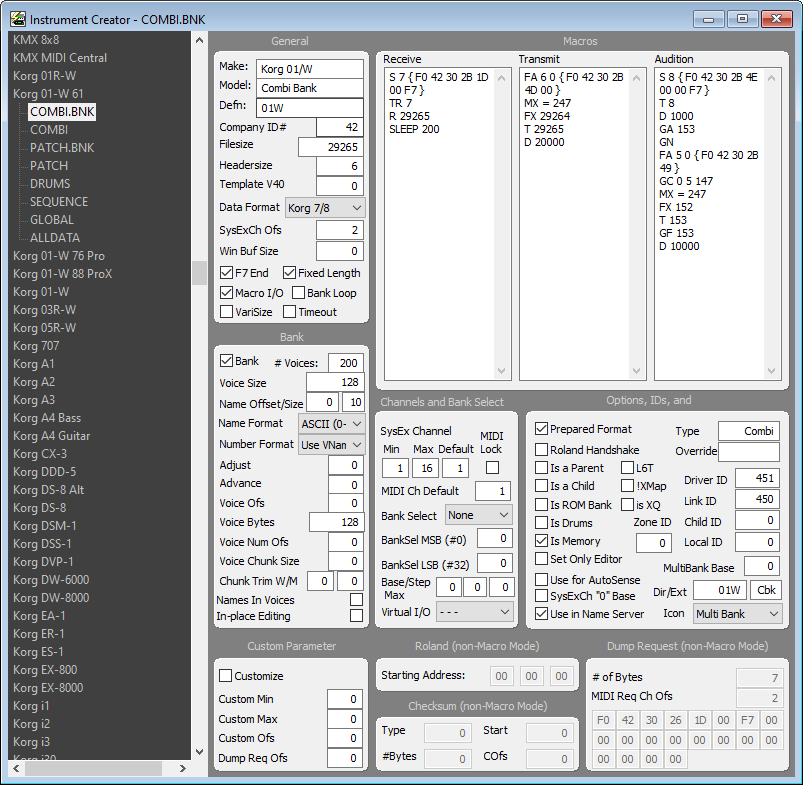Disable the Macro I/O checkbox

pos(226,293)
